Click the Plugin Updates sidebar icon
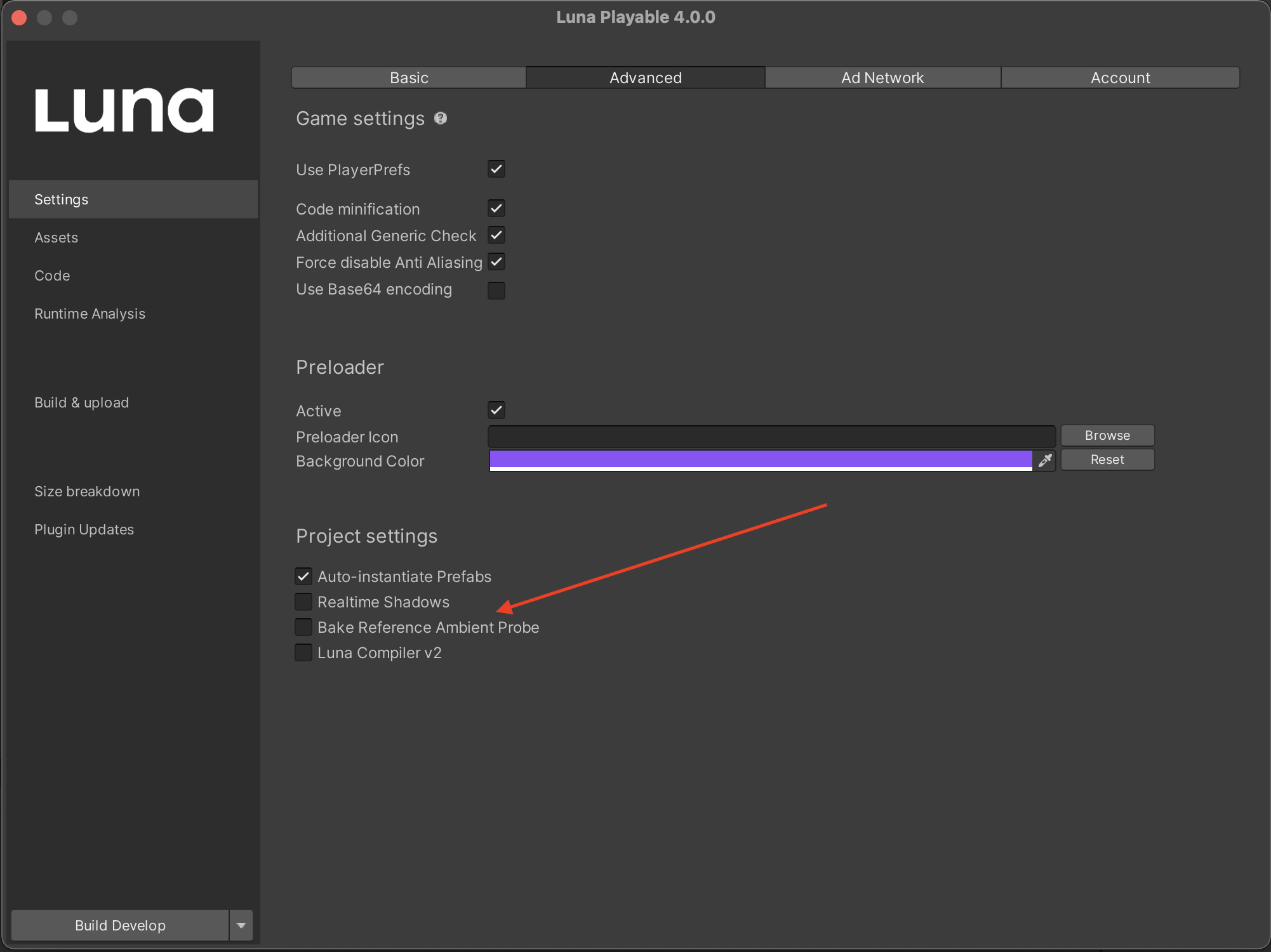1271x952 pixels. 84,528
